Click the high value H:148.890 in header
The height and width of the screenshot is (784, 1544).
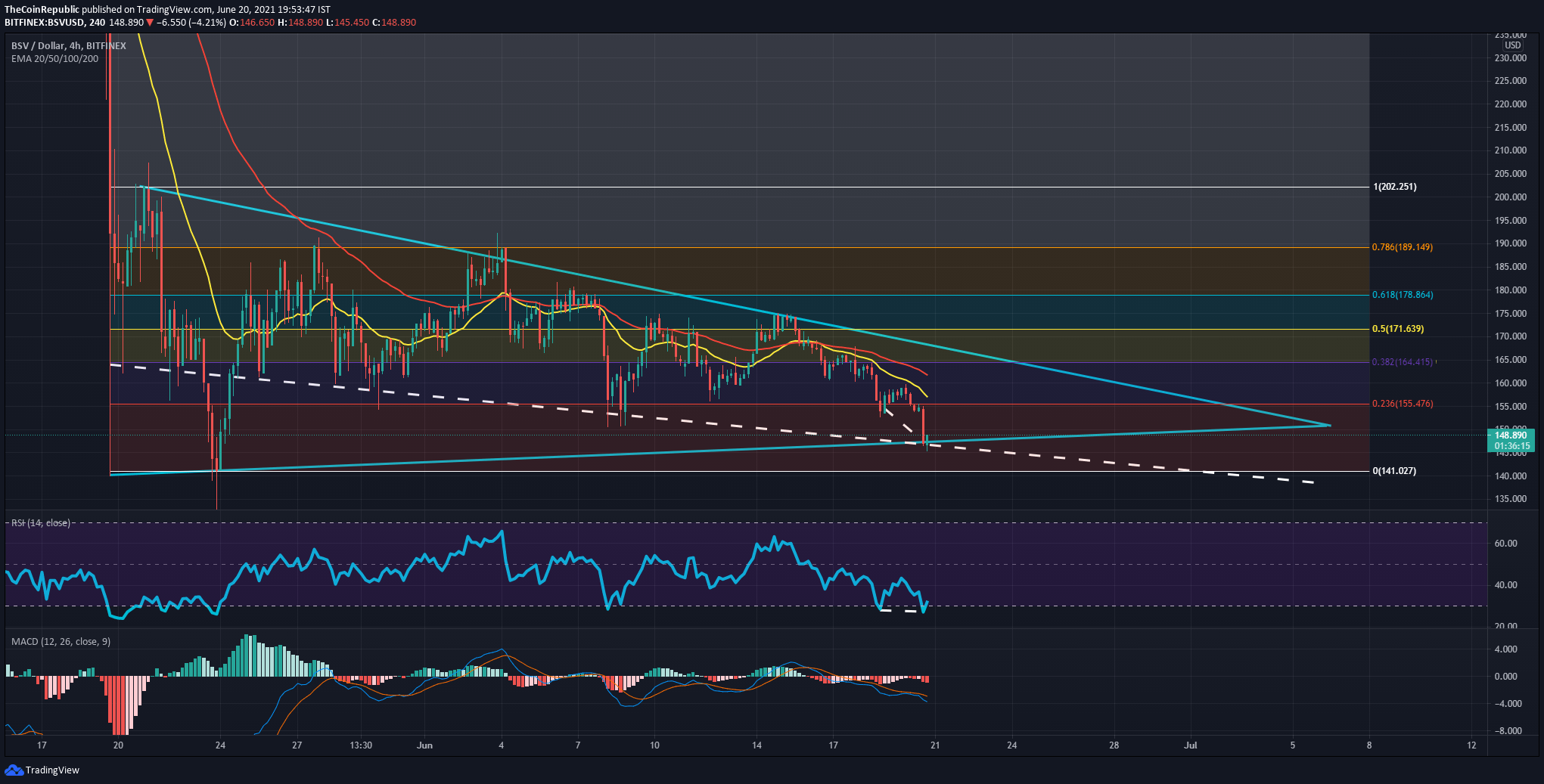(300, 23)
